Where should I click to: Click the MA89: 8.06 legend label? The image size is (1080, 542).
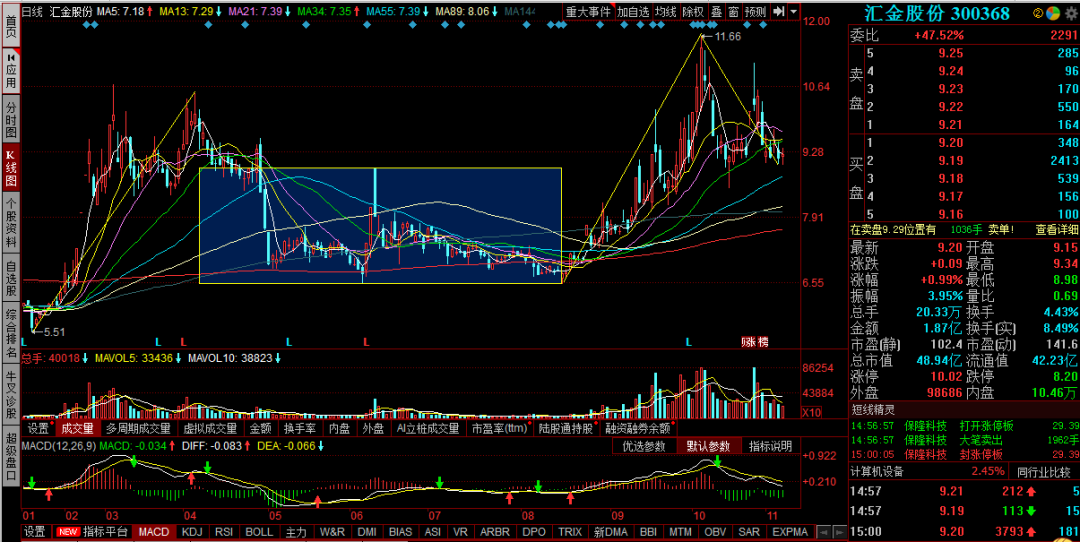click(462, 12)
